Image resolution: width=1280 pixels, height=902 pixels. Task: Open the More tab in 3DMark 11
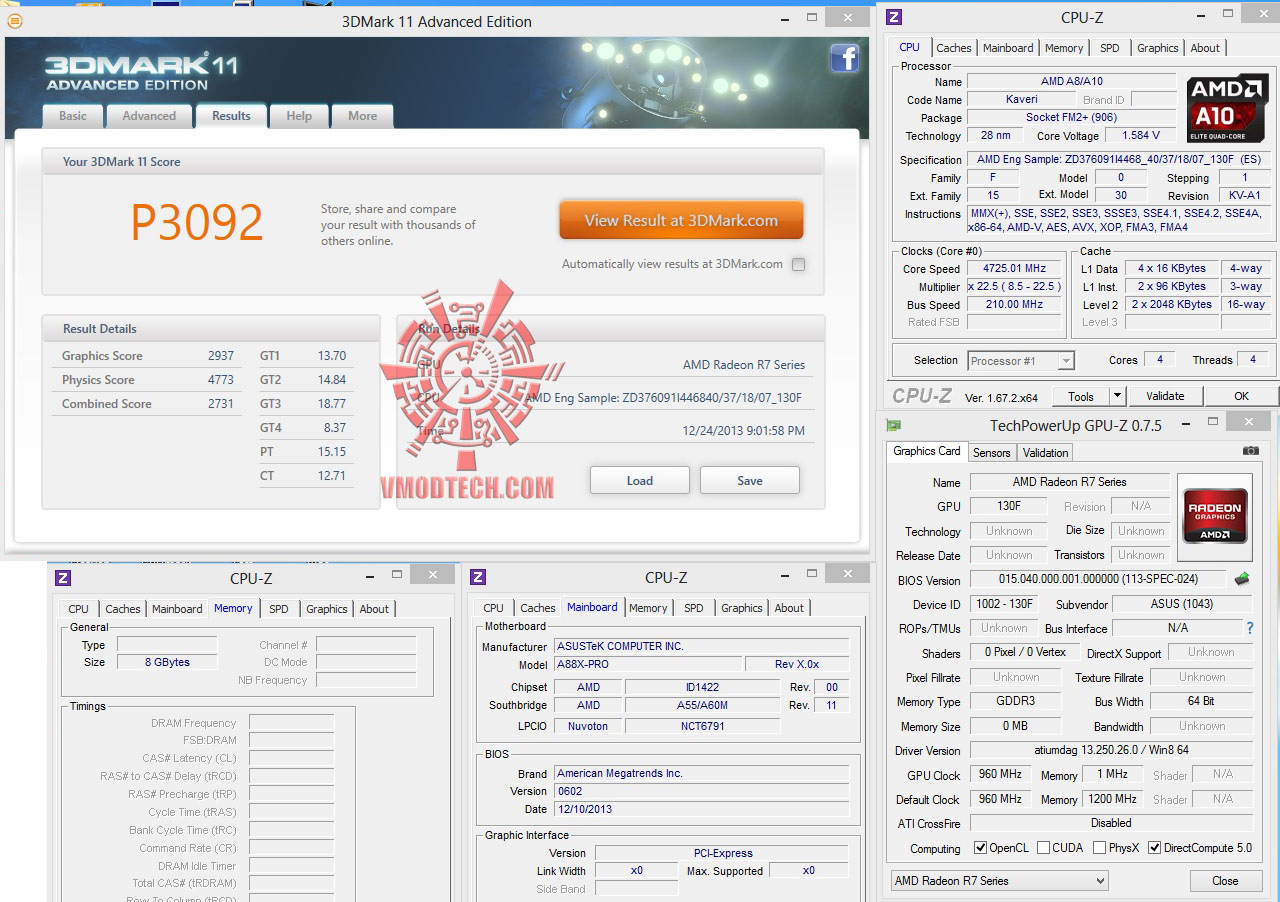(362, 116)
